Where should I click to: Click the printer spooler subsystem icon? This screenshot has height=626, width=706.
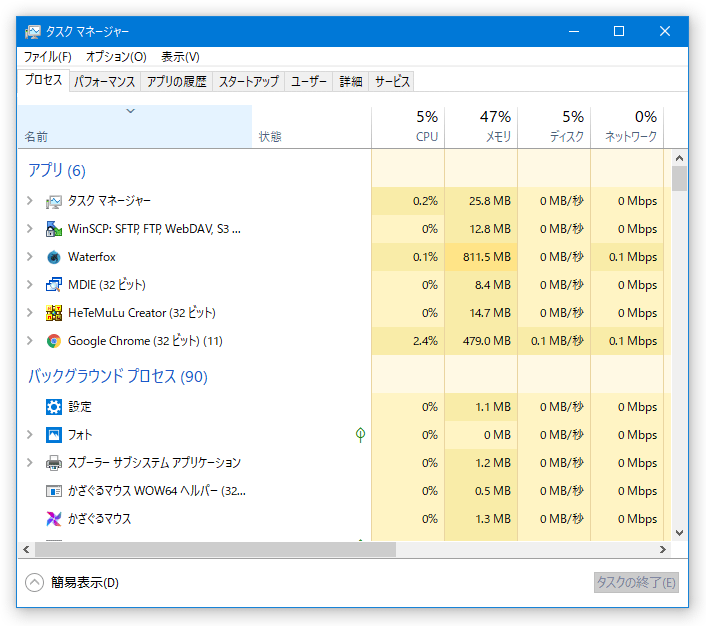pos(54,463)
